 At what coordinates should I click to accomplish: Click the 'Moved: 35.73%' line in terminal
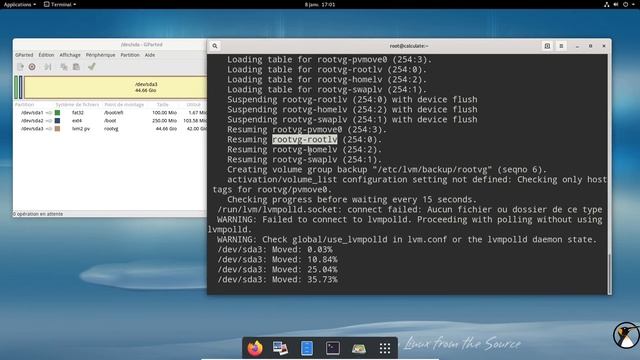point(278,280)
